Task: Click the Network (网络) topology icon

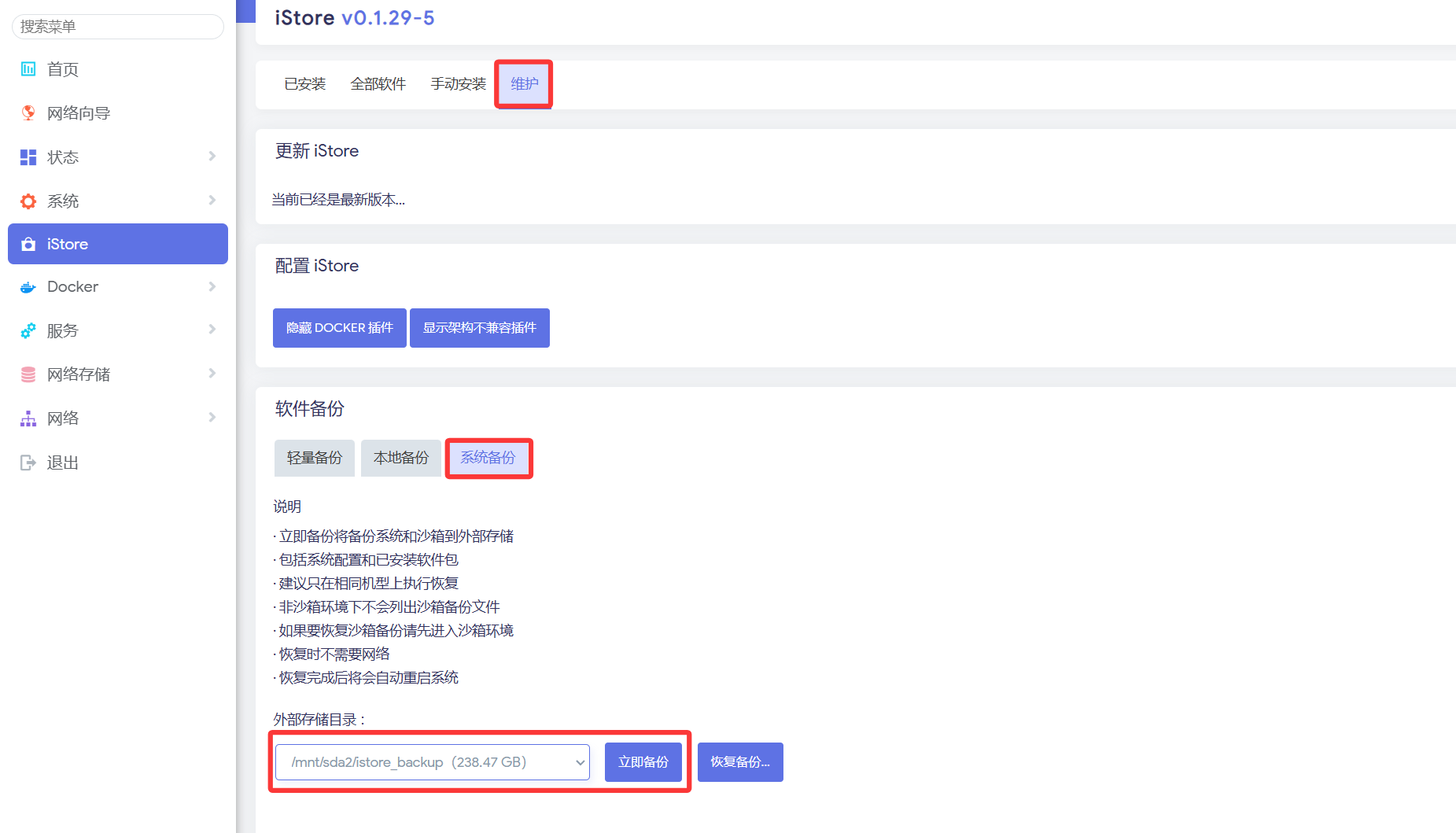Action: tap(28, 418)
